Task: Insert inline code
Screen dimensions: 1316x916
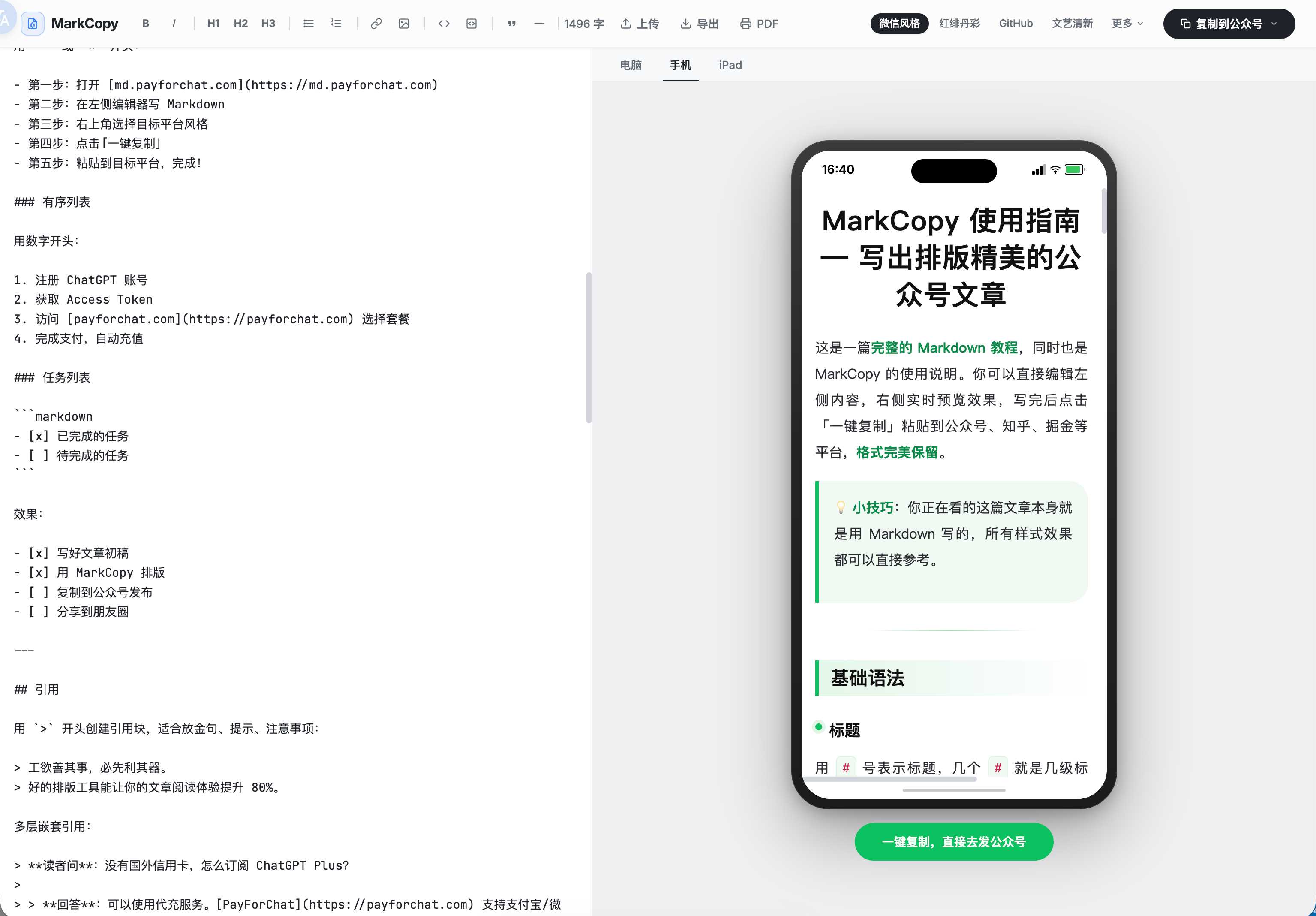Action: (444, 24)
